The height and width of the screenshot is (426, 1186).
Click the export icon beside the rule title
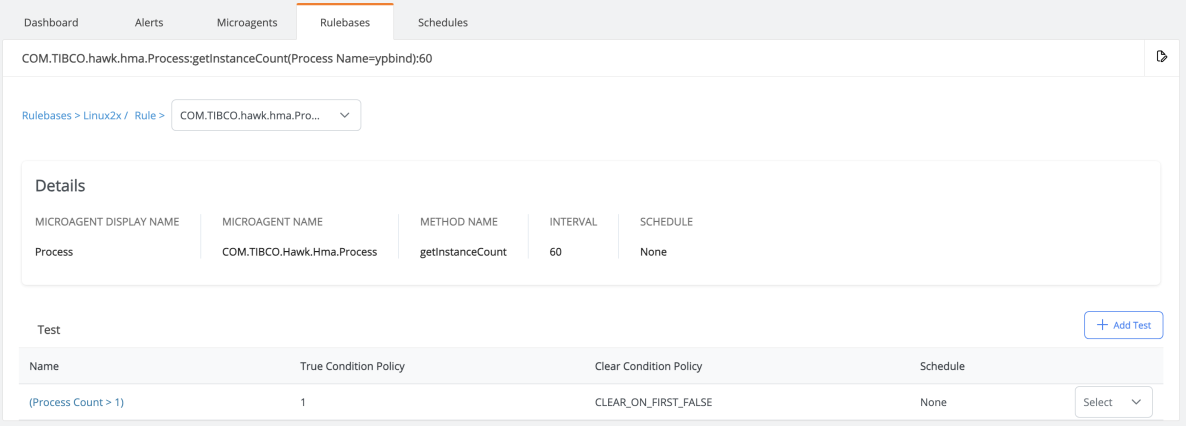pos(1161,57)
